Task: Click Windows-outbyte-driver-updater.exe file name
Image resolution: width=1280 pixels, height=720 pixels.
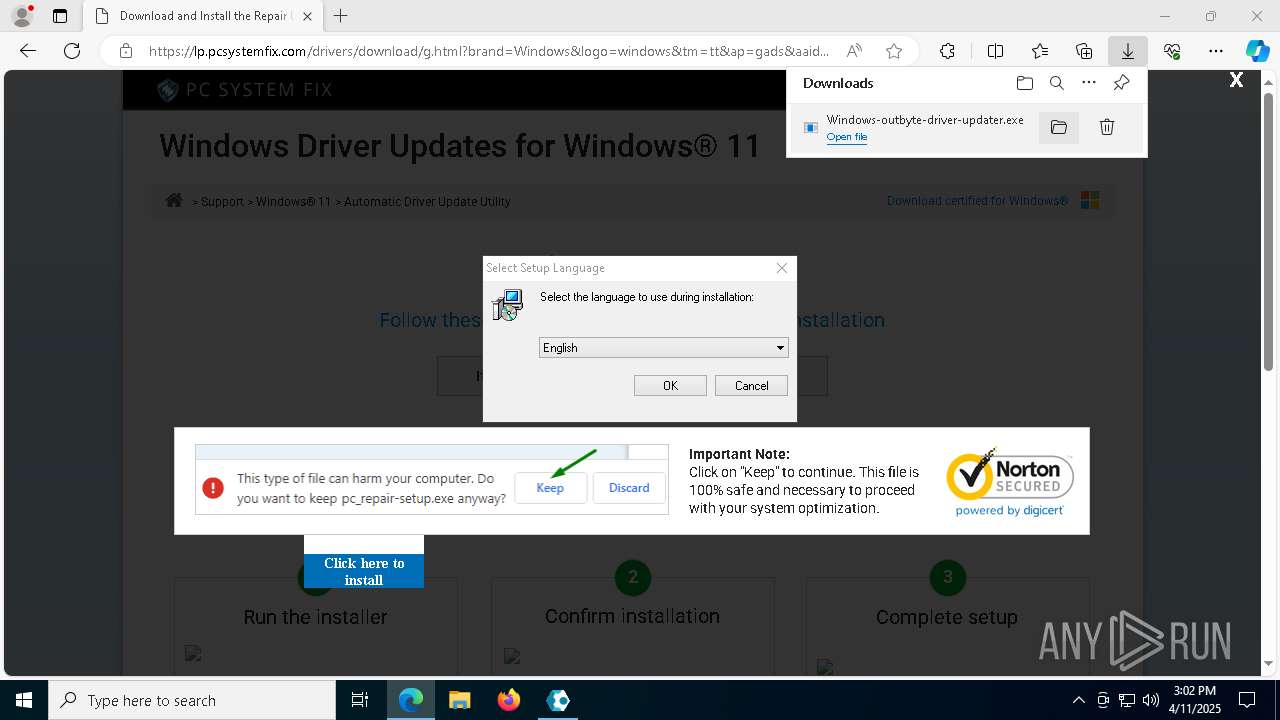Action: click(x=925, y=120)
